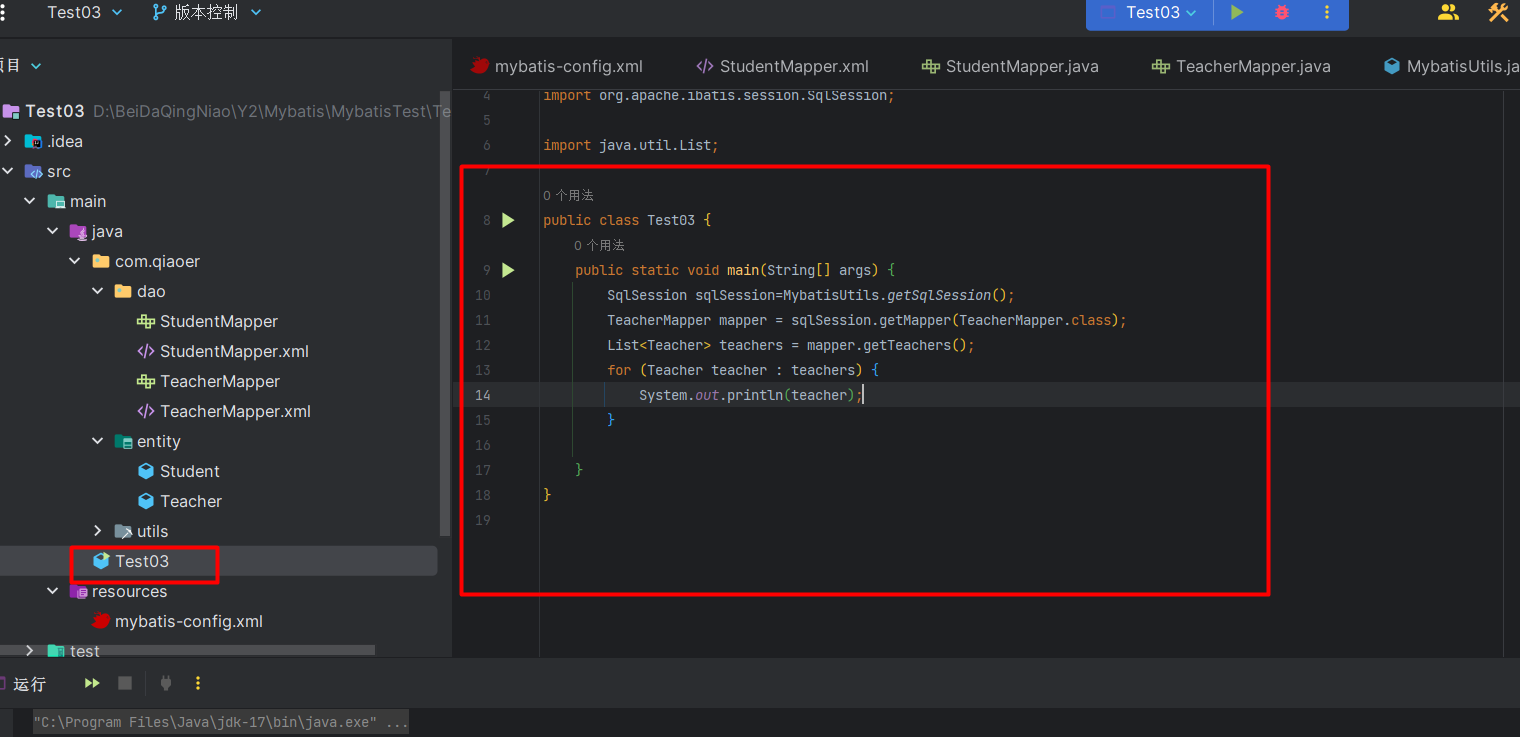Open more run actions via the three-dot menu

pos(1327,13)
